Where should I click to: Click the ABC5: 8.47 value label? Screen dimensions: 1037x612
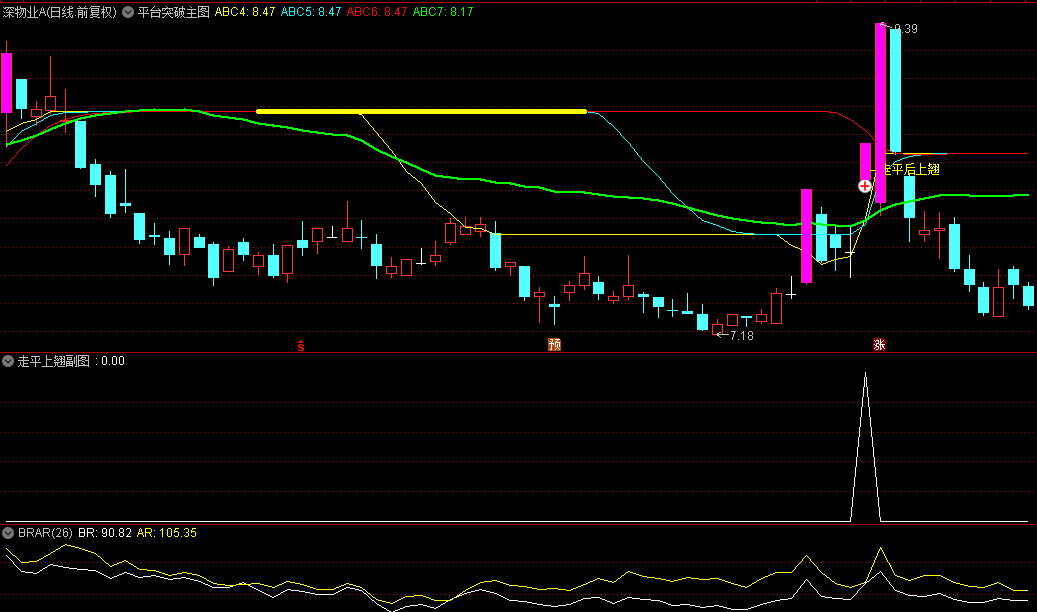[x=311, y=12]
